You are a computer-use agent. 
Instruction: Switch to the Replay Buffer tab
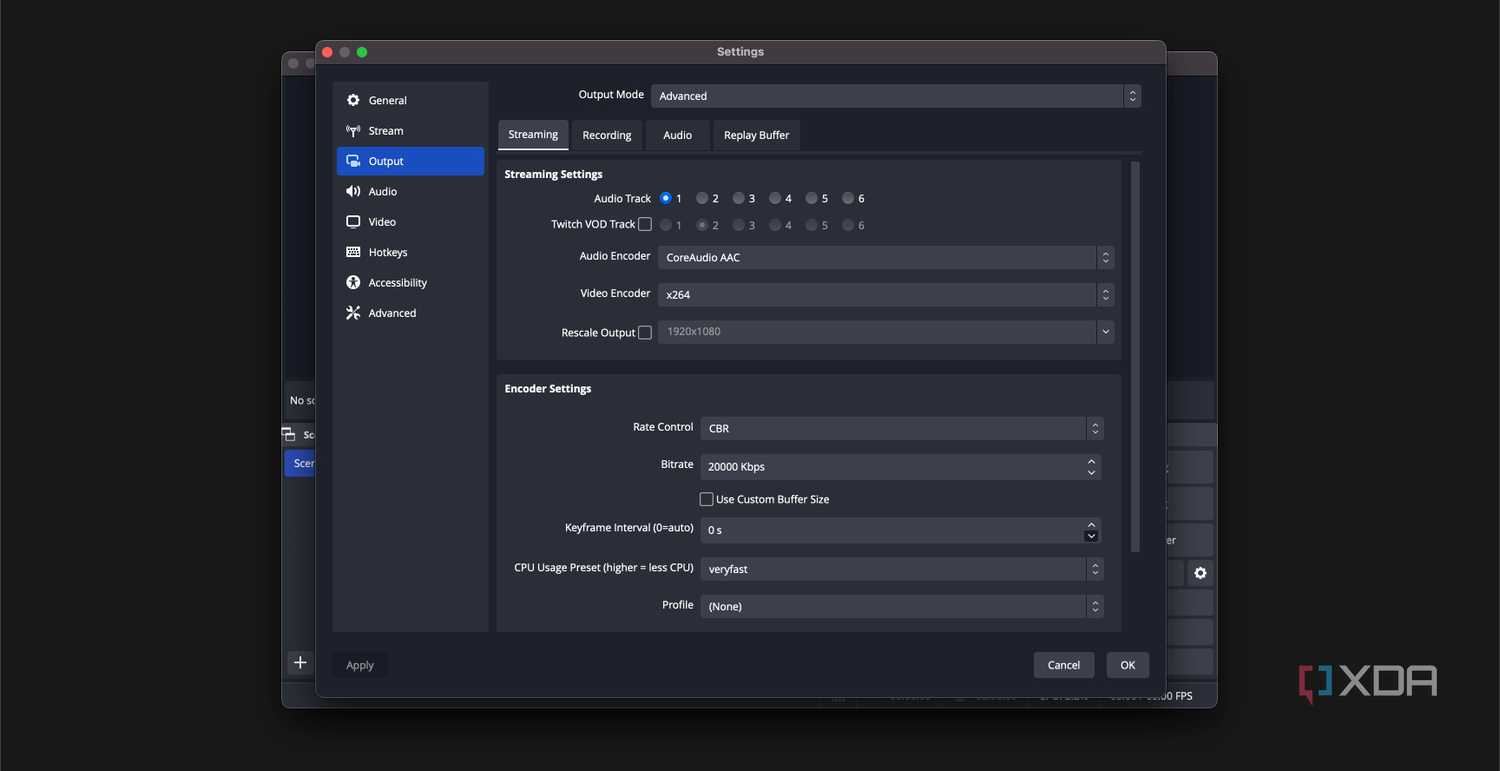pos(757,135)
